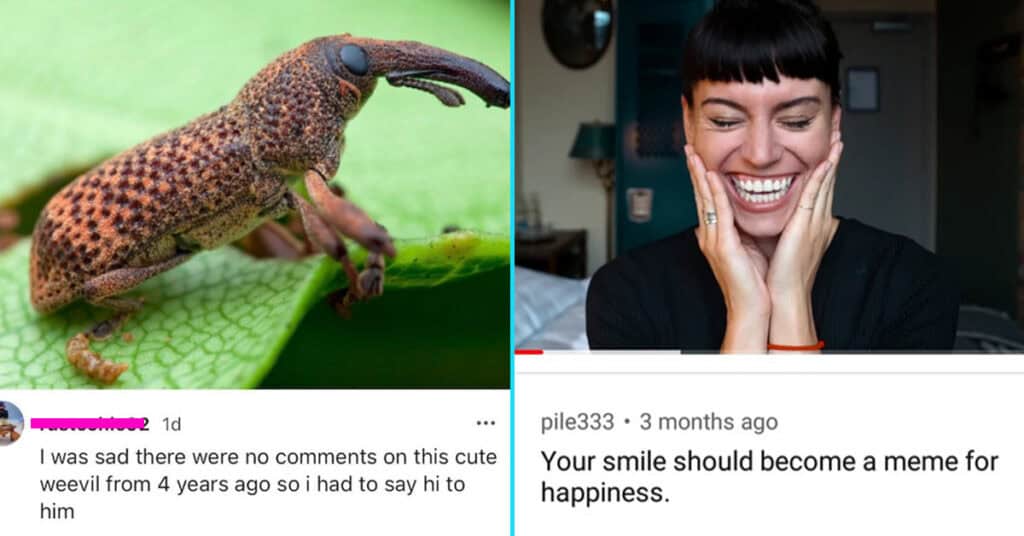Image resolution: width=1024 pixels, height=536 pixels.
Task: Open the three-dot menu on weevil comment
Action: pos(485,424)
